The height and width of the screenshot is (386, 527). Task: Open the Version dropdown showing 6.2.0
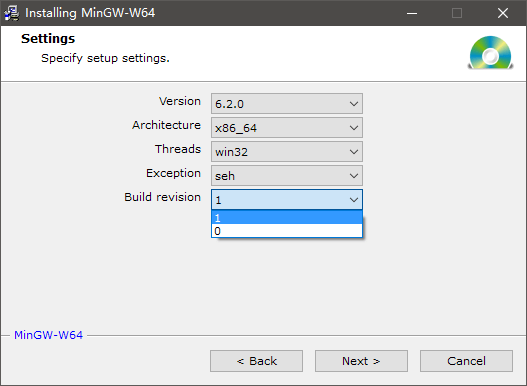pos(287,104)
